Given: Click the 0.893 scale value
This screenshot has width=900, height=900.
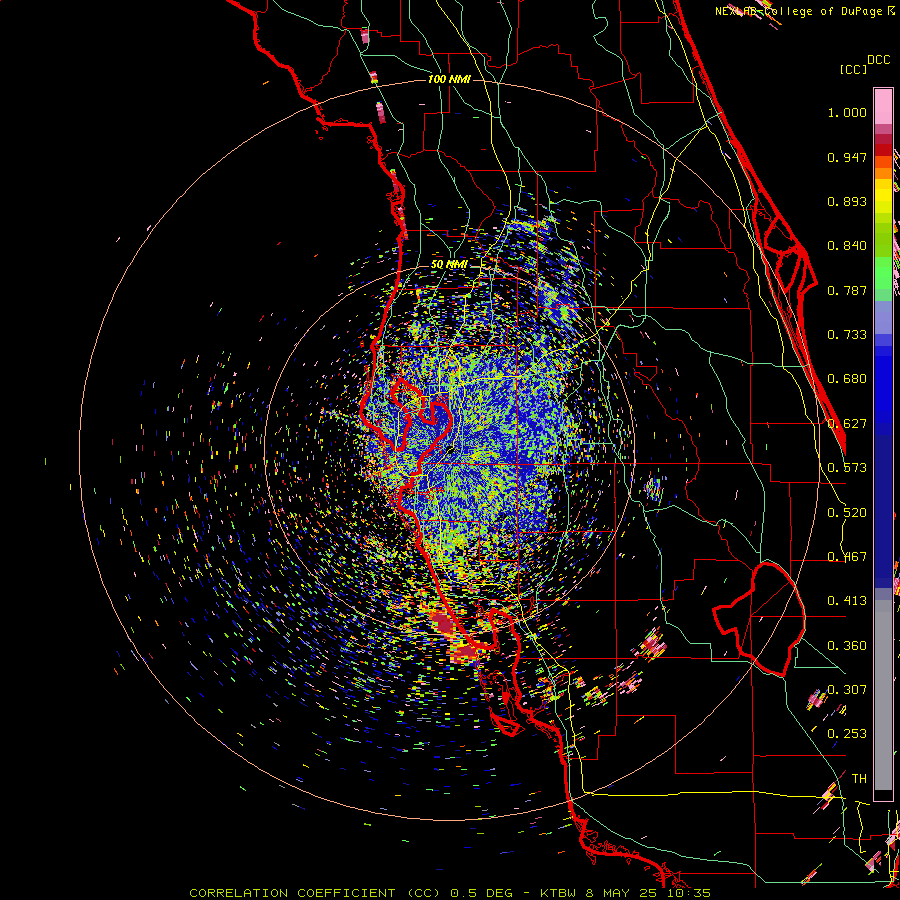Looking at the screenshot, I should [x=847, y=201].
